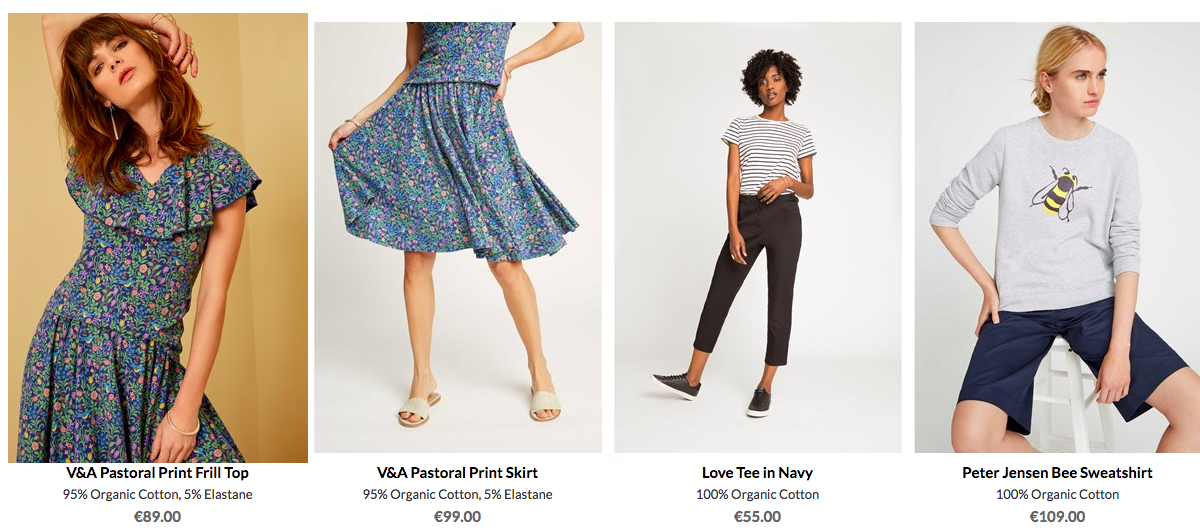
Task: Click 100% Organic Cotton under the Bee Sweatshirt
Action: [1057, 495]
